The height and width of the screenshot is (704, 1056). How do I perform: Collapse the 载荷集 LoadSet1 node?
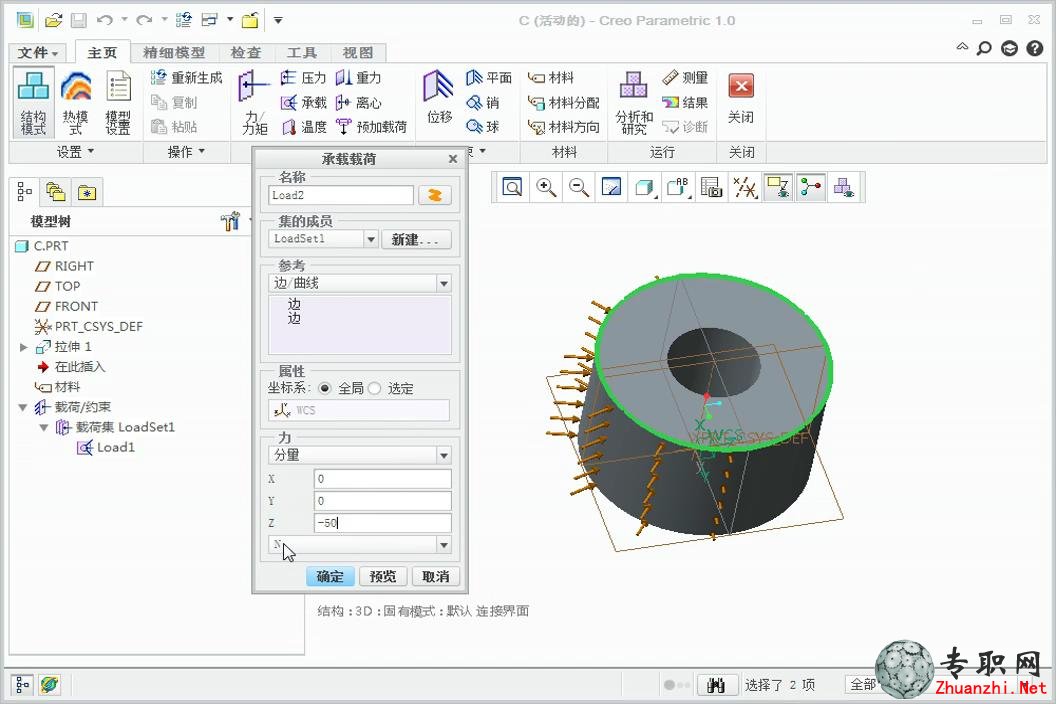(x=44, y=427)
